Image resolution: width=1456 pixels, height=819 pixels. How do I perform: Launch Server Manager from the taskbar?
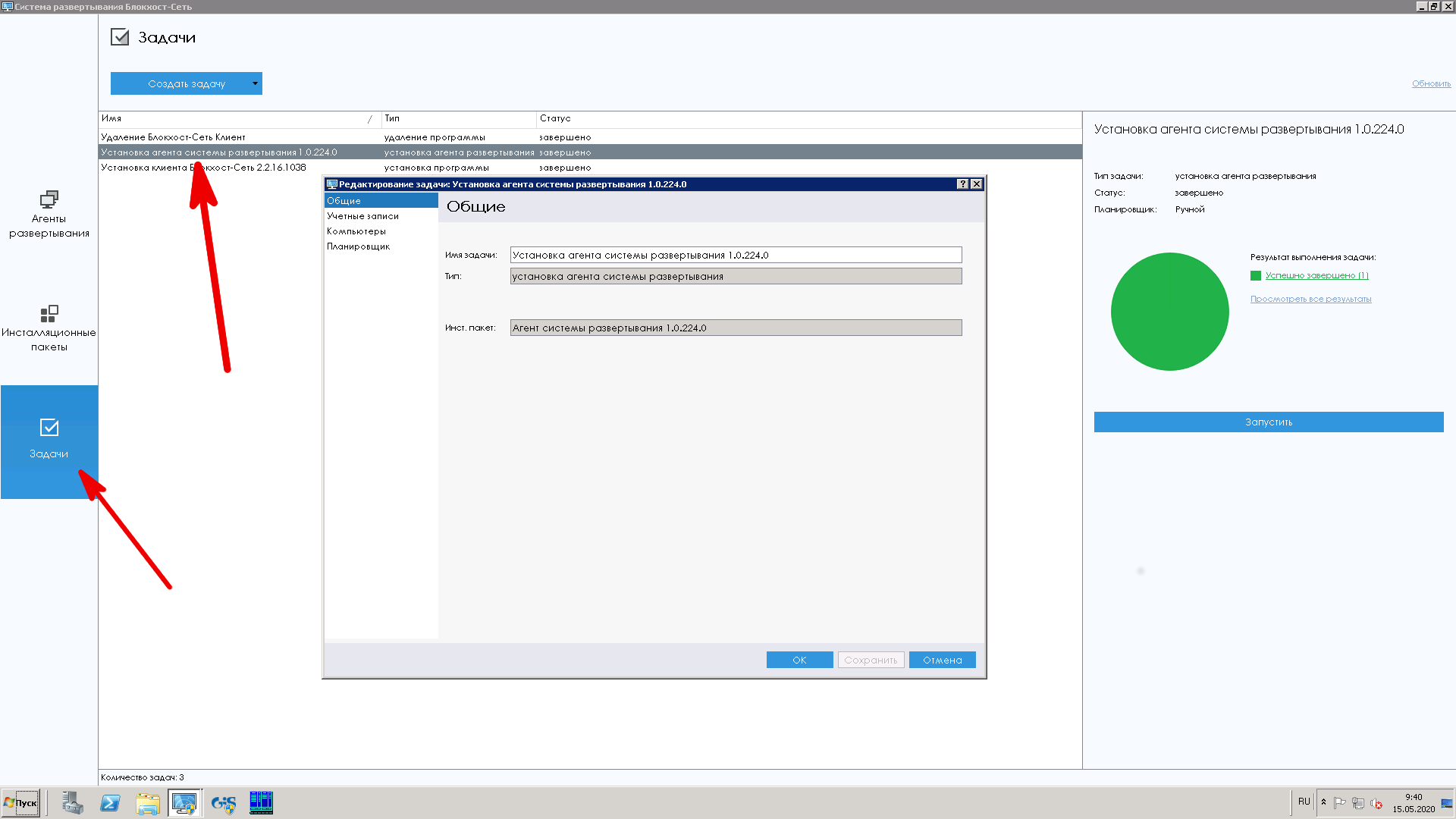tap(72, 802)
